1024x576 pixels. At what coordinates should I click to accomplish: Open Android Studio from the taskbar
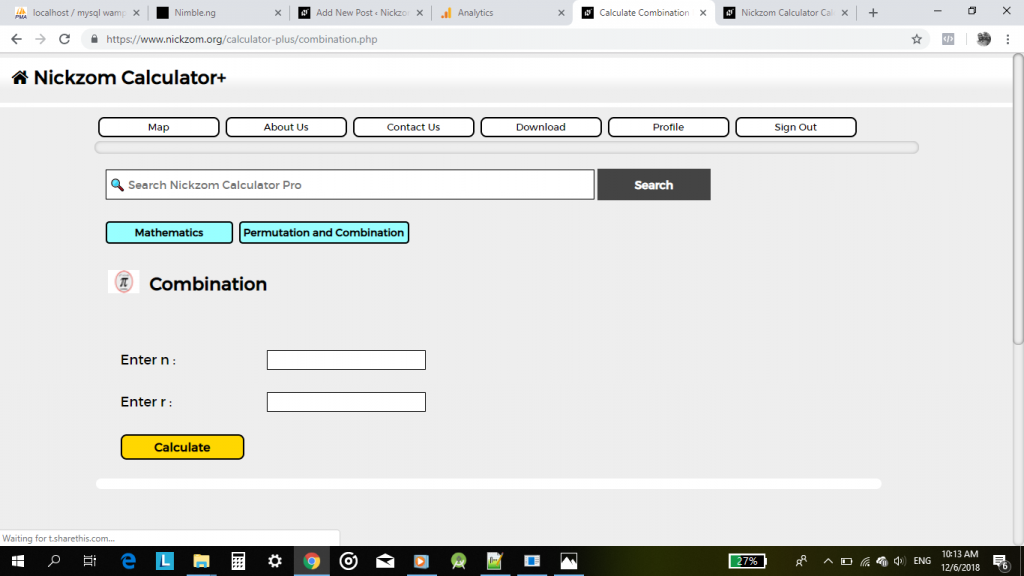coord(458,561)
